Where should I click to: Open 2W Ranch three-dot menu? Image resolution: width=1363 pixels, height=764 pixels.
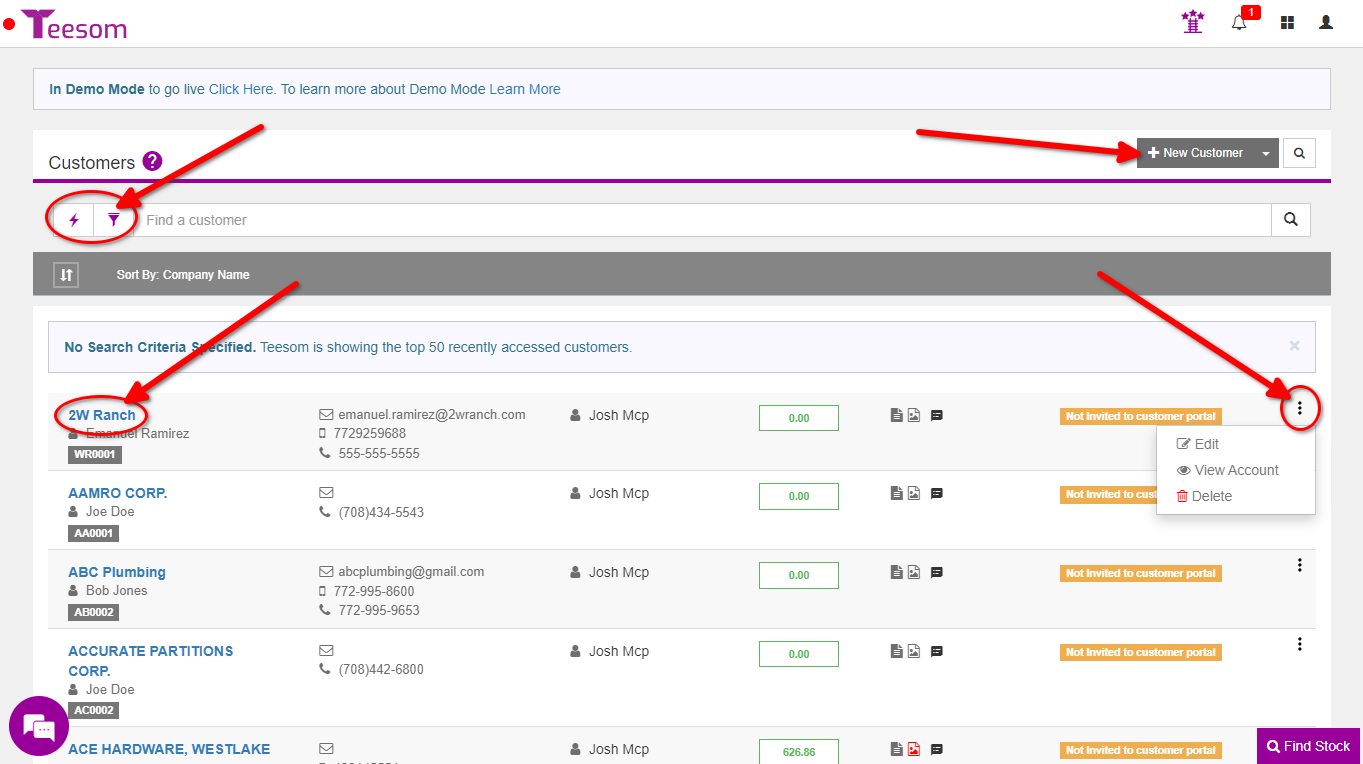1300,408
